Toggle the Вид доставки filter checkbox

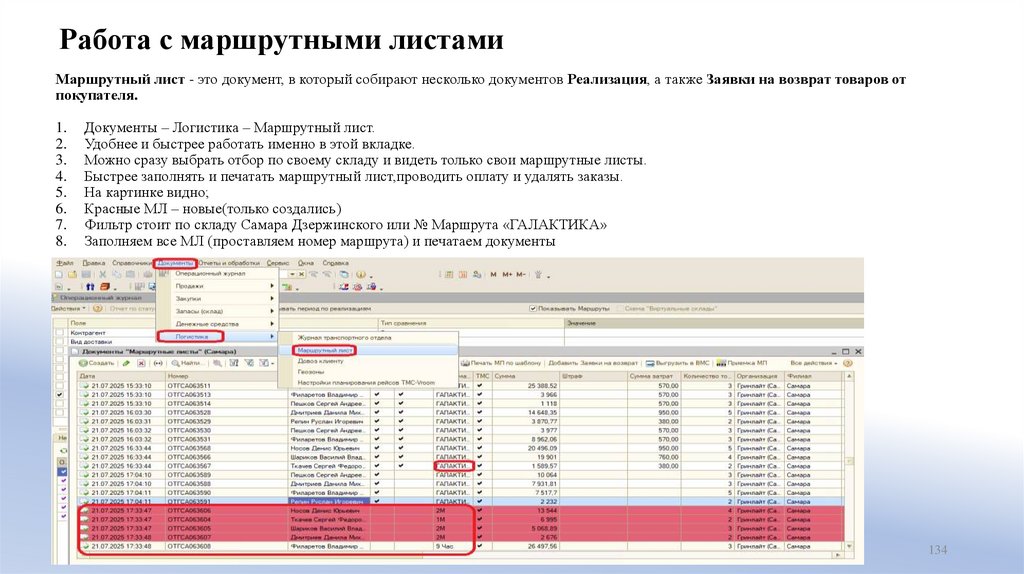[x=60, y=342]
